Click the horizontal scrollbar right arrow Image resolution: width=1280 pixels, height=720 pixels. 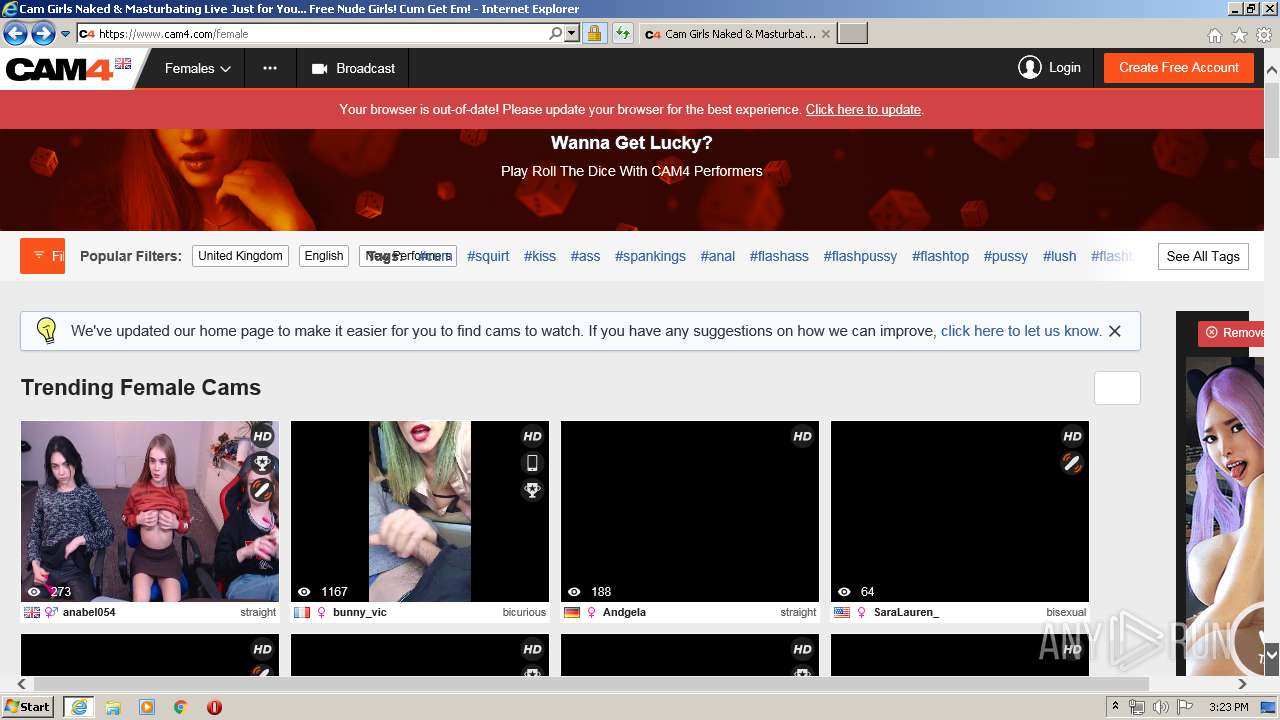coord(1242,684)
